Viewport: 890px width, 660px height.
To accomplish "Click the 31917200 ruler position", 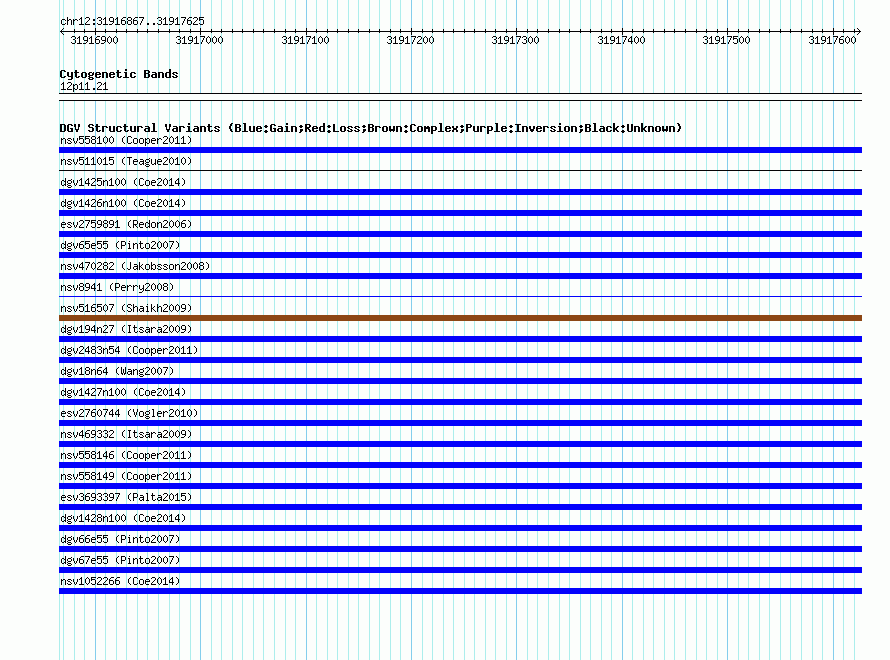I will point(410,40).
